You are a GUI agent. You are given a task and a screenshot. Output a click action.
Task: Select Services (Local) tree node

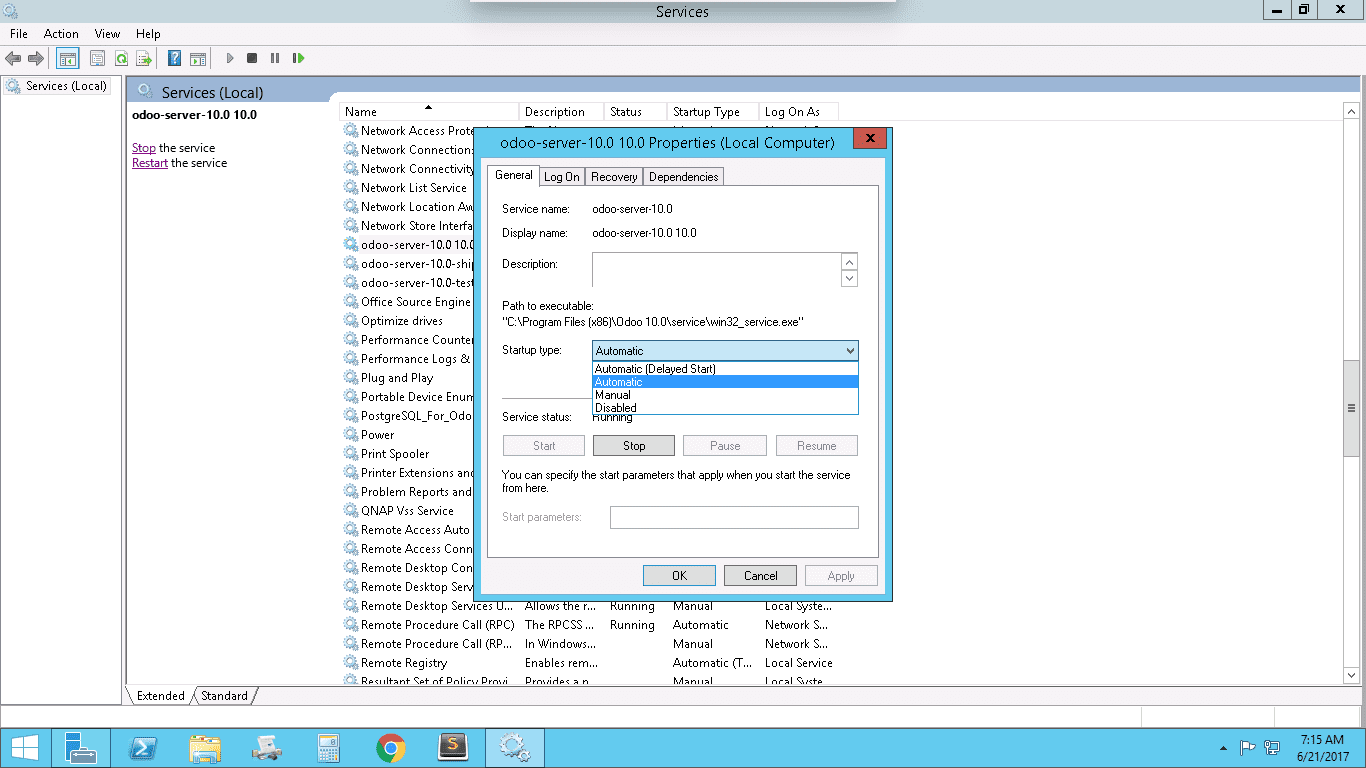(57, 86)
